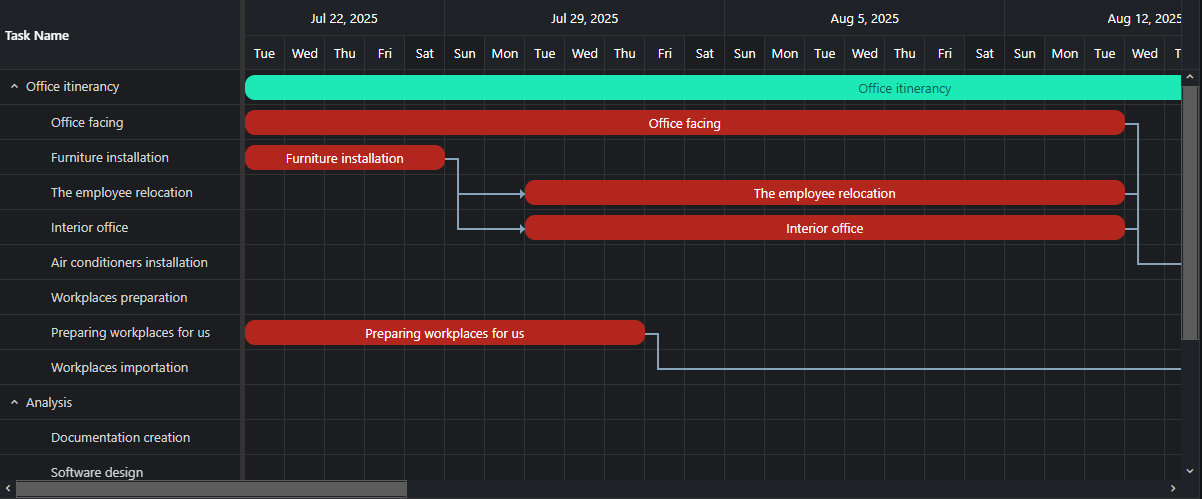Image resolution: width=1202 pixels, height=499 pixels.
Task: Select the Office facing row in task list
Action: pyautogui.click(x=120, y=122)
